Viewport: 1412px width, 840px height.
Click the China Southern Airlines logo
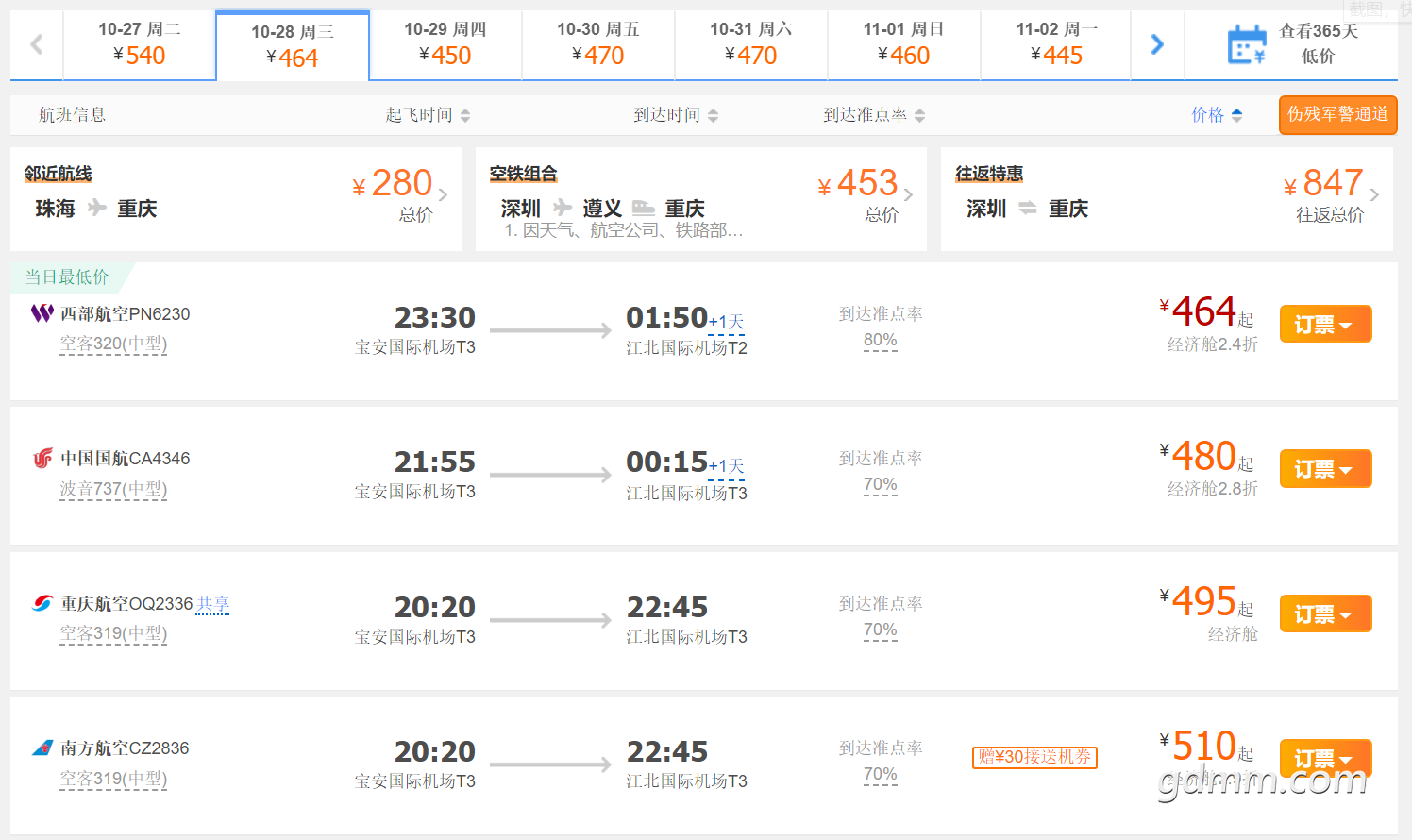click(x=42, y=748)
